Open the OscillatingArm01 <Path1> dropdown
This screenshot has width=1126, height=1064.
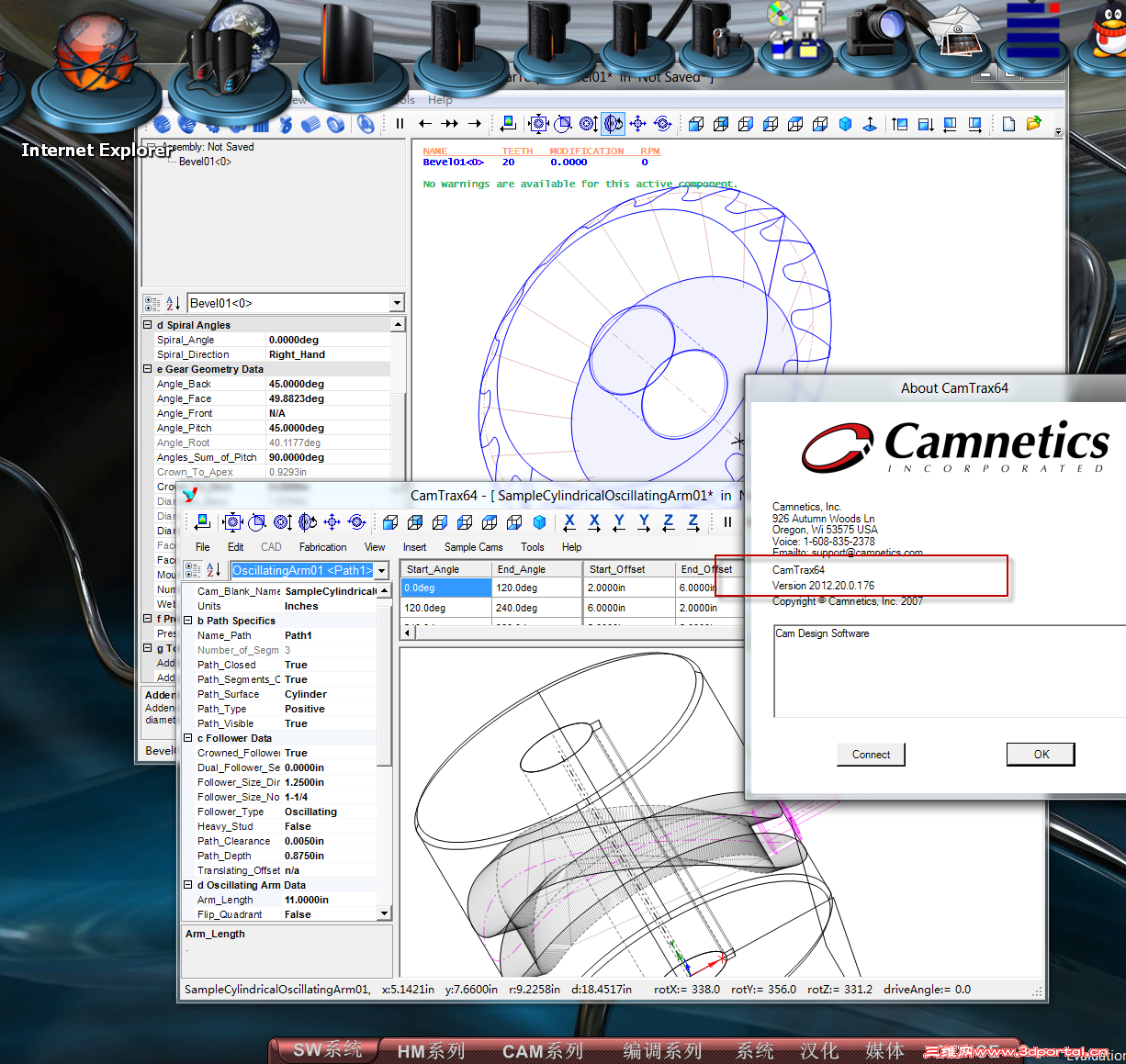[x=382, y=570]
